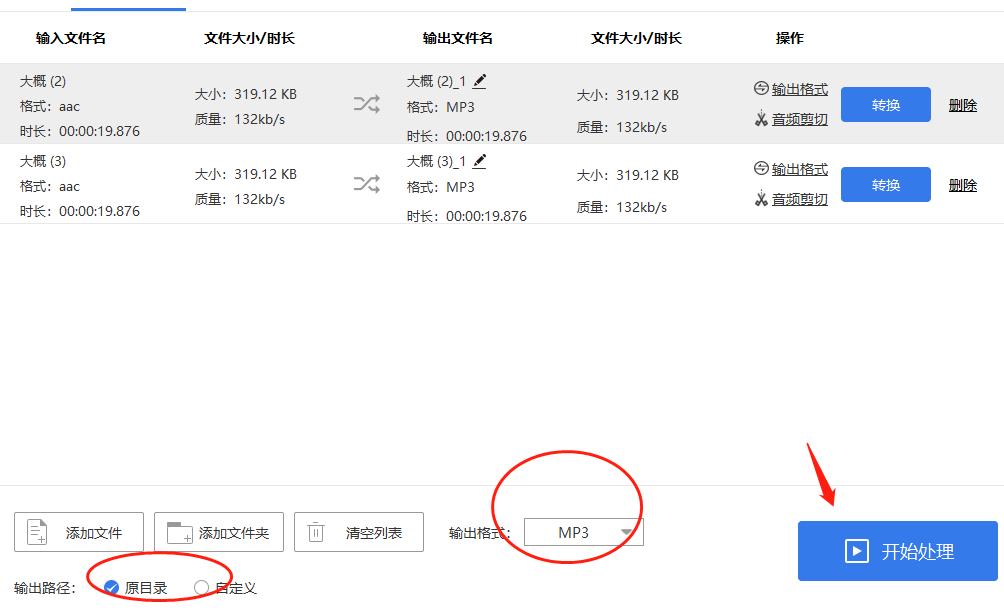The height and width of the screenshot is (612, 1004).
Task: Click the conversion arrows icon in the 大概 (3) row
Action: coord(367,184)
